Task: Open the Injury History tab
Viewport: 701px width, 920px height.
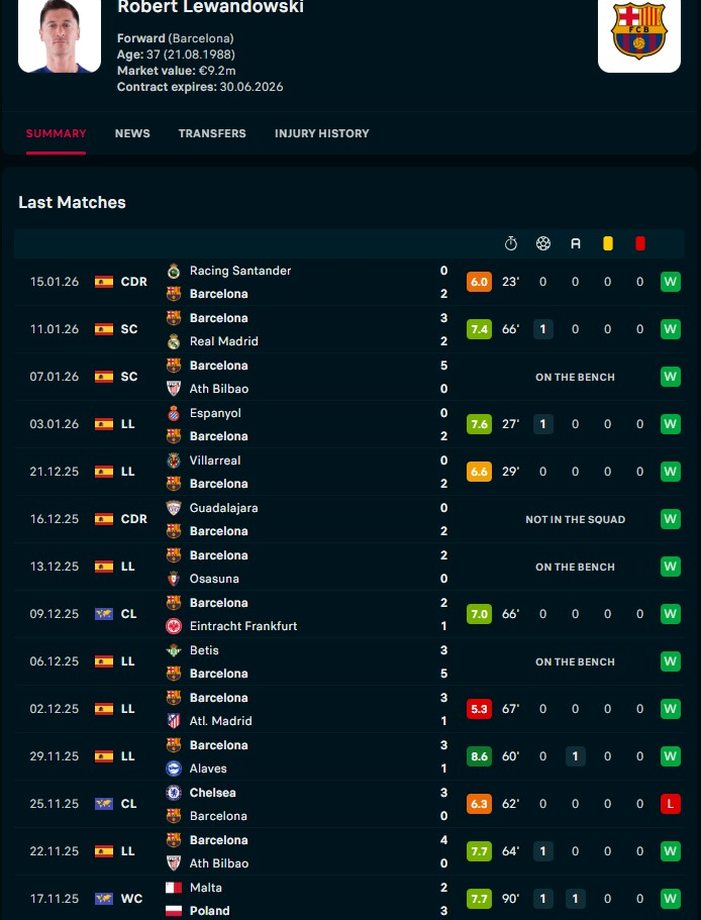Action: 322,133
